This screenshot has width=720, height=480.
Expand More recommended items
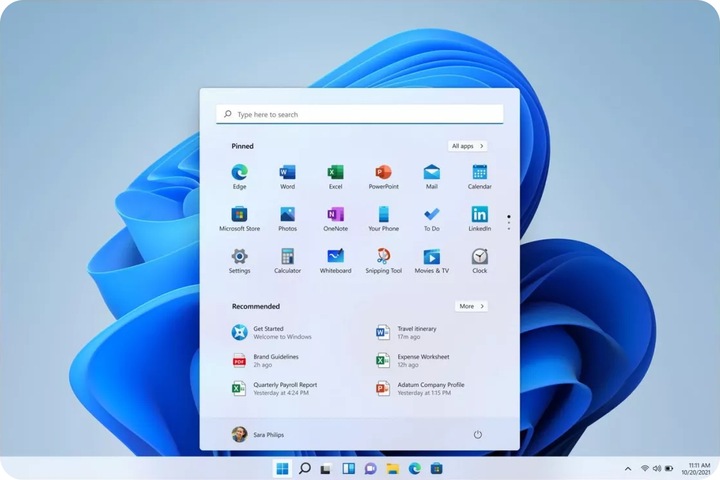click(x=471, y=306)
